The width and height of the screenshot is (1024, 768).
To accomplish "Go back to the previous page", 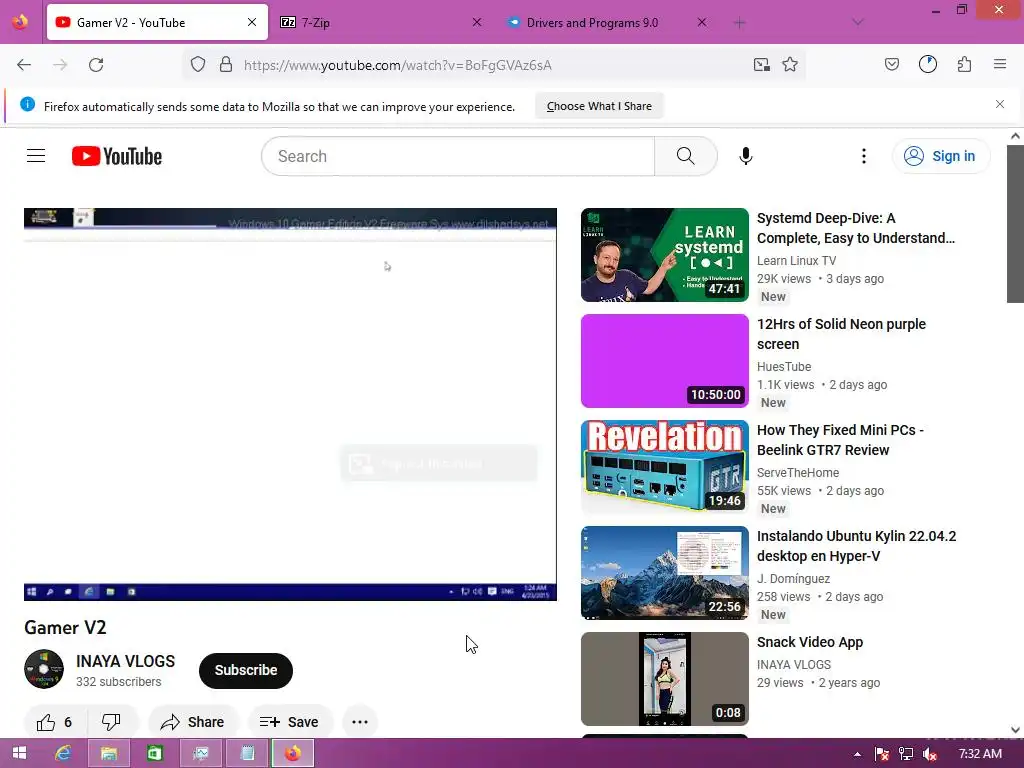I will [24, 65].
